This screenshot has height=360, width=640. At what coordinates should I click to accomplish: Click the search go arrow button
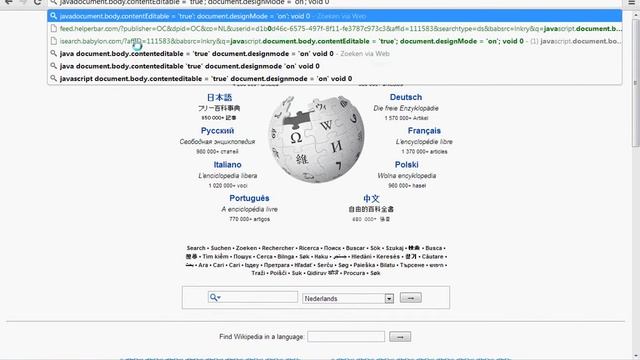point(411,298)
